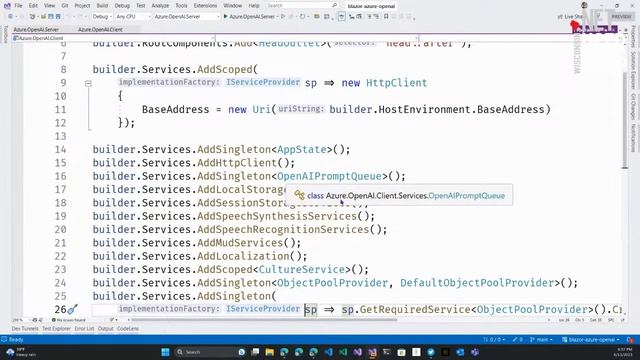Click the Start Without Debugging icon
Viewport: 640px width, 360px height.
click(x=283, y=16)
